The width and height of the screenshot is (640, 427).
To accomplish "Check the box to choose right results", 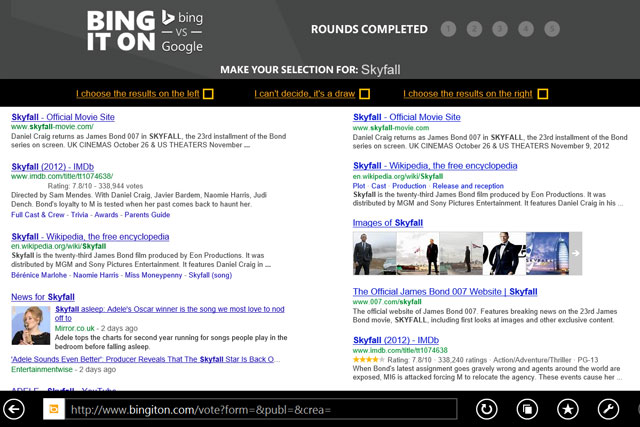I will pyautogui.click(x=542, y=94).
